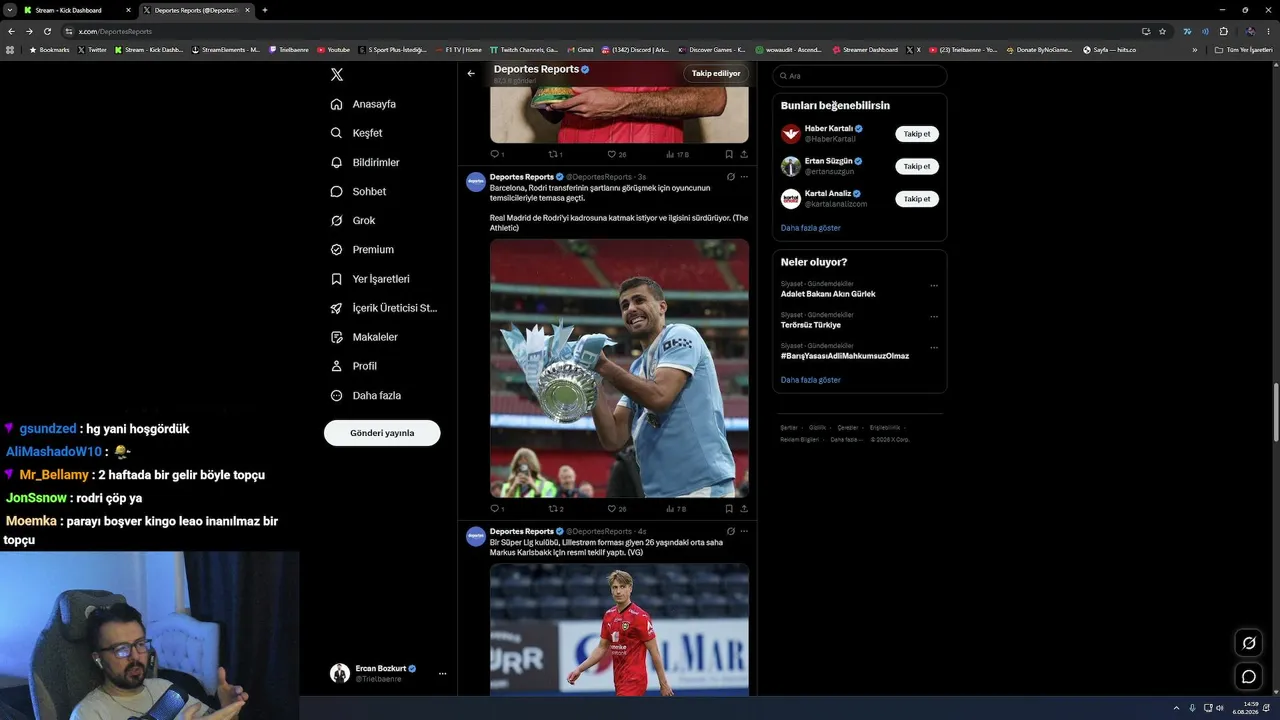Open Makaleler from the sidebar
The height and width of the screenshot is (720, 1280).
364,337
